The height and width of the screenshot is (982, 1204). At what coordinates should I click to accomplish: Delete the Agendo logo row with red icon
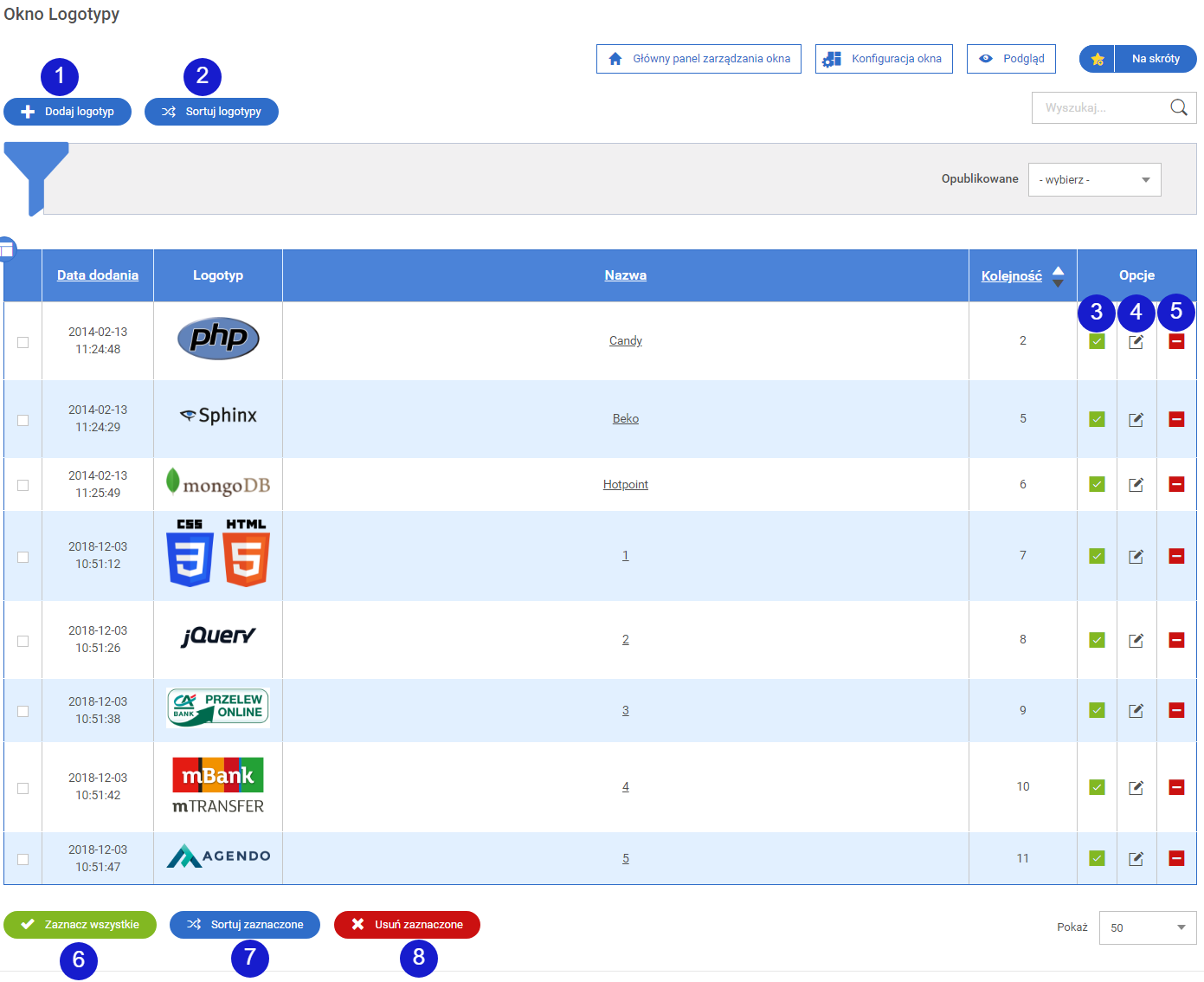(1176, 858)
